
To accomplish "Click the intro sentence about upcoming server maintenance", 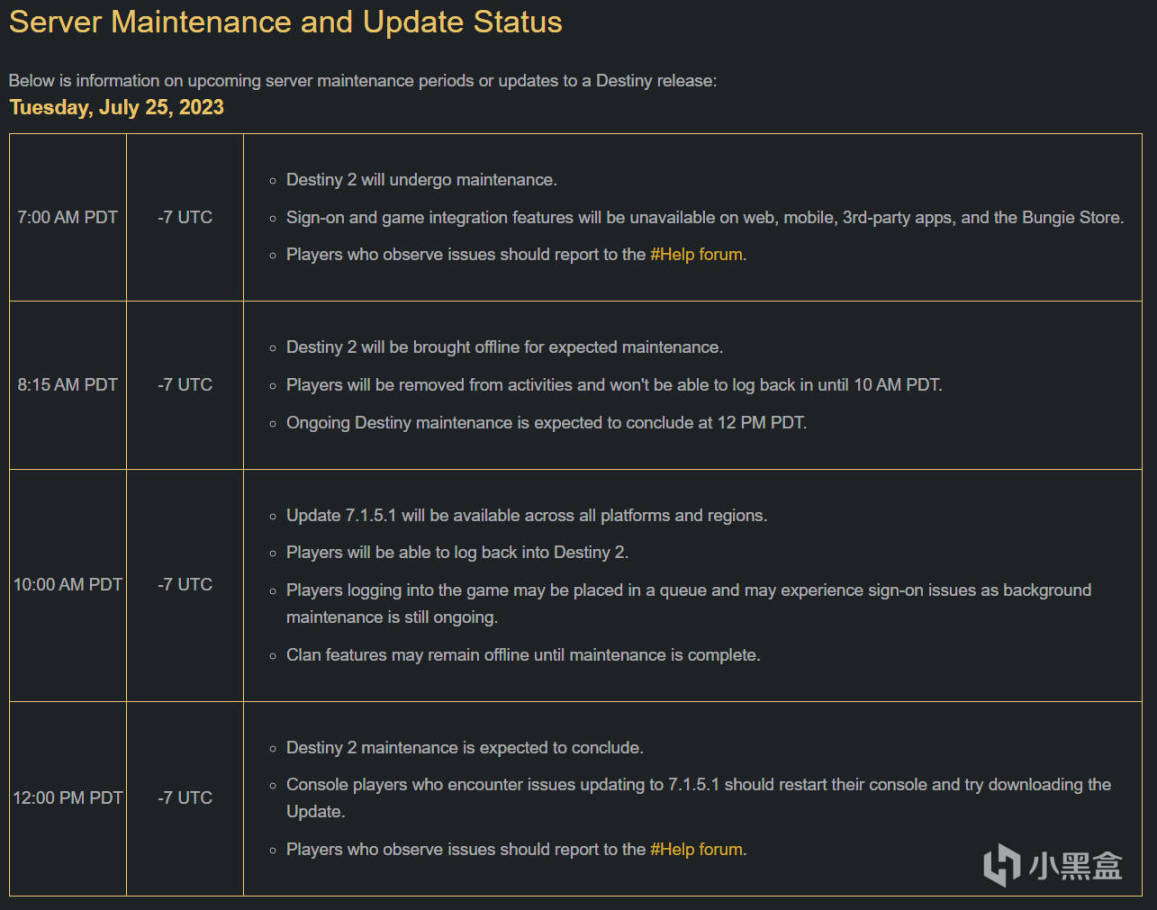I will click(x=362, y=81).
